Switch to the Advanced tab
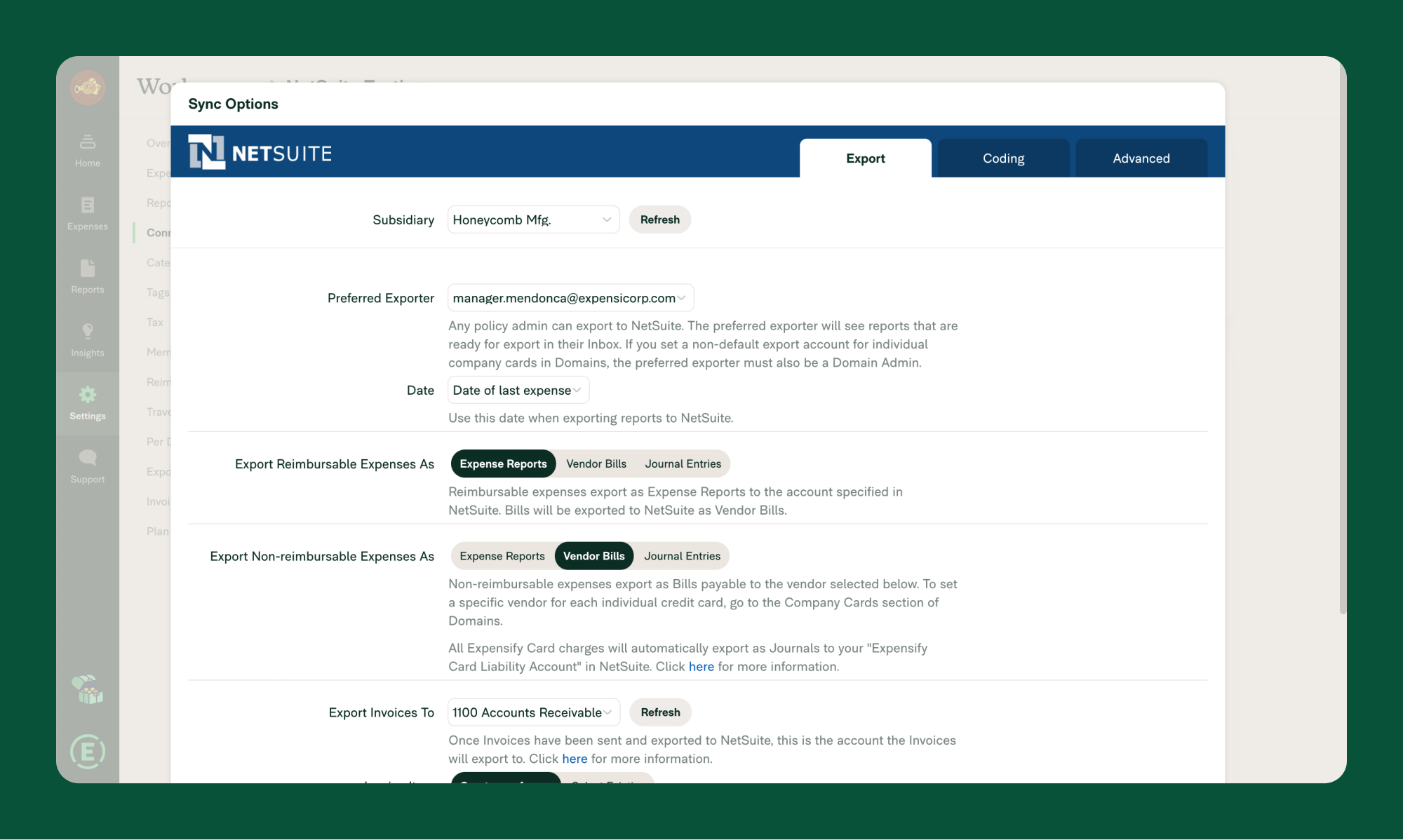This screenshot has width=1403, height=840. (x=1141, y=157)
